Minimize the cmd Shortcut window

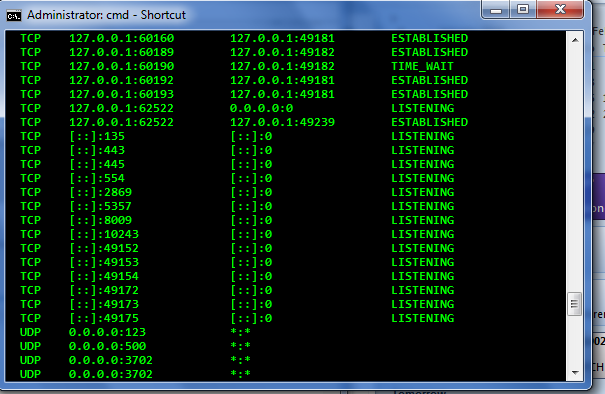(495, 10)
